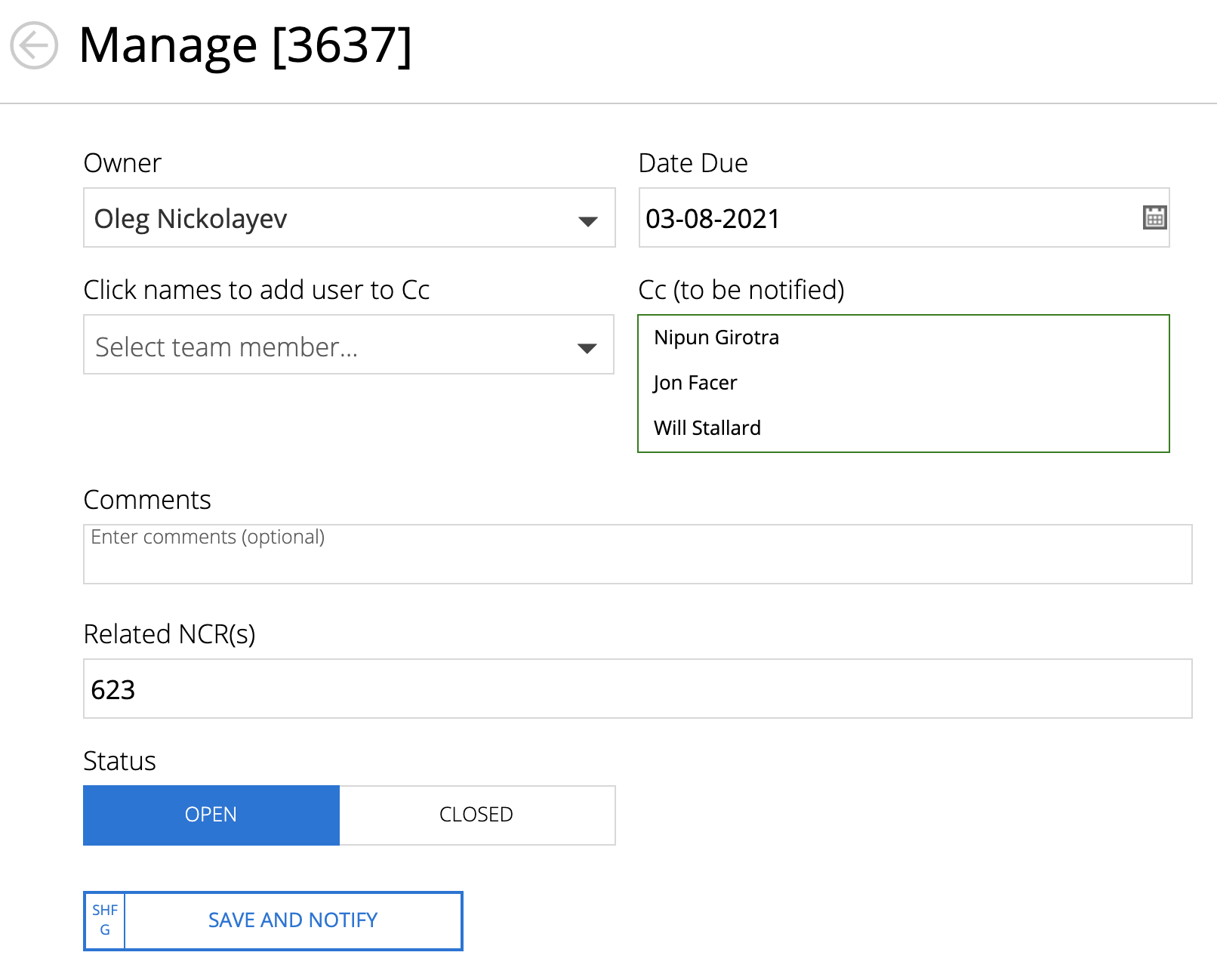This screenshot has width=1217, height=980.
Task: Select Will Stallard in the Cc list
Action: (x=707, y=428)
